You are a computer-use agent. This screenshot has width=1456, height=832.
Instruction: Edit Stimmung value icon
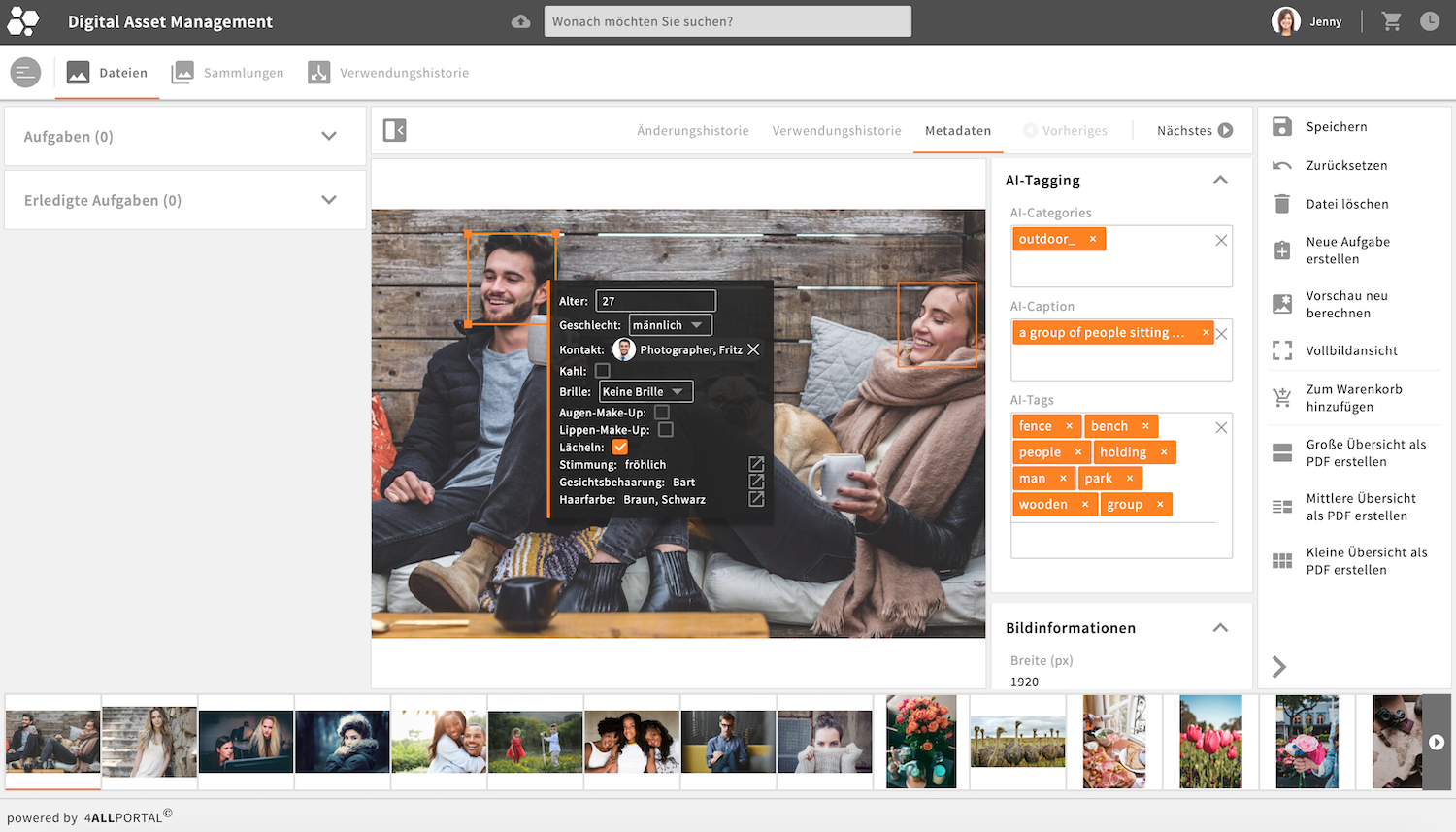coord(756,464)
